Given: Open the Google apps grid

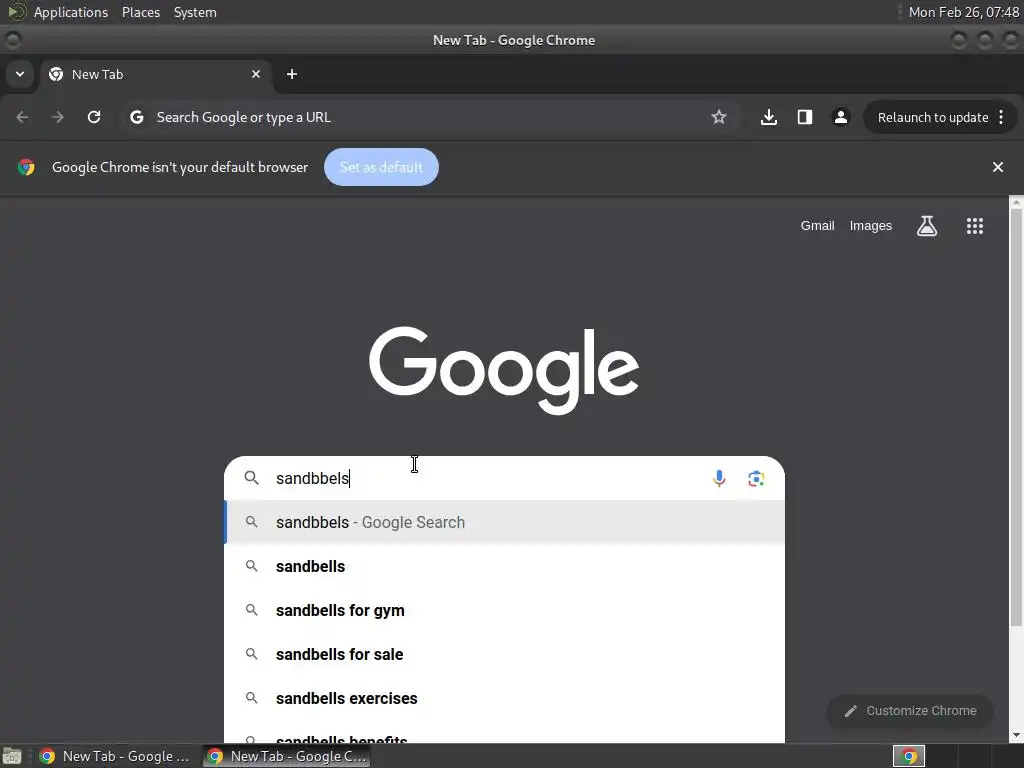Looking at the screenshot, I should point(975,226).
